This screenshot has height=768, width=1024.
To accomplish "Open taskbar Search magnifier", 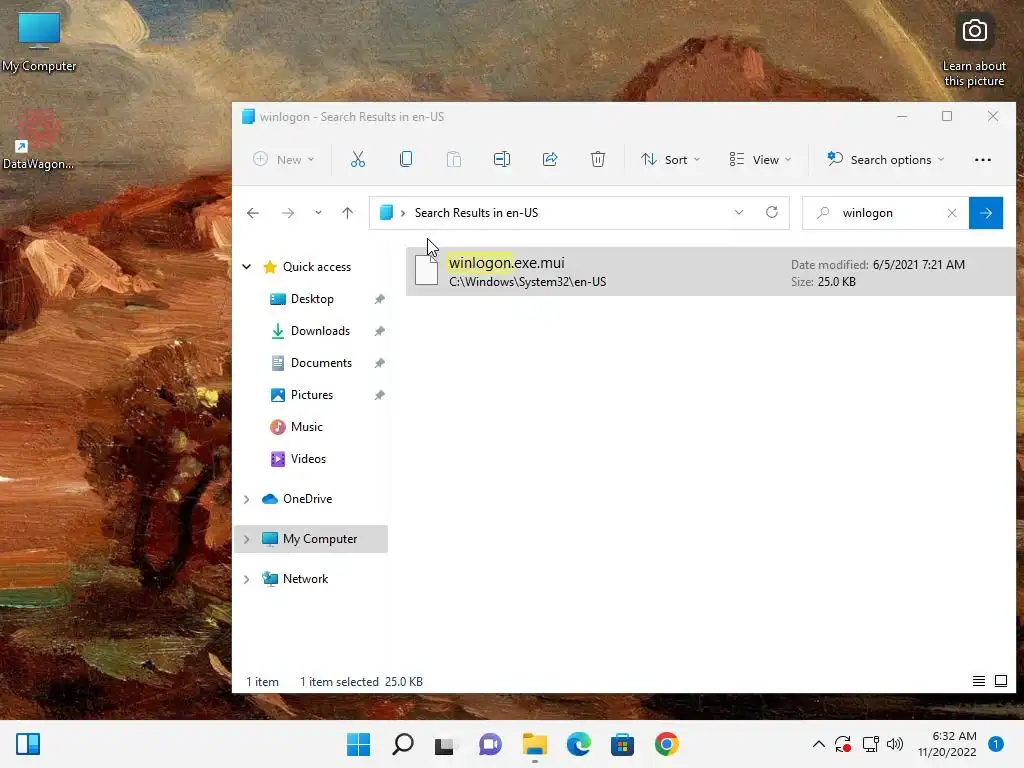I will [x=402, y=744].
